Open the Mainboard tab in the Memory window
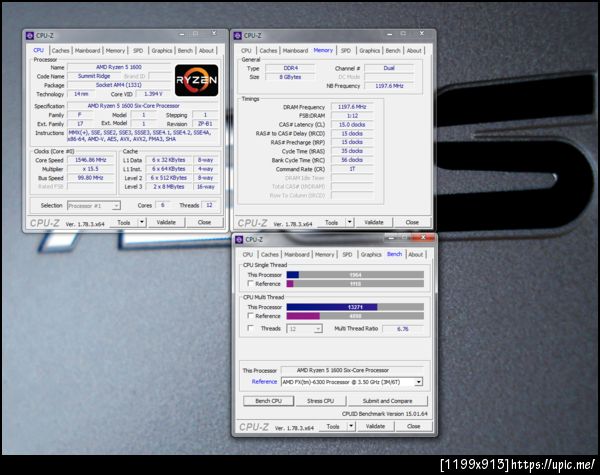This screenshot has width=600, height=475. (295, 51)
